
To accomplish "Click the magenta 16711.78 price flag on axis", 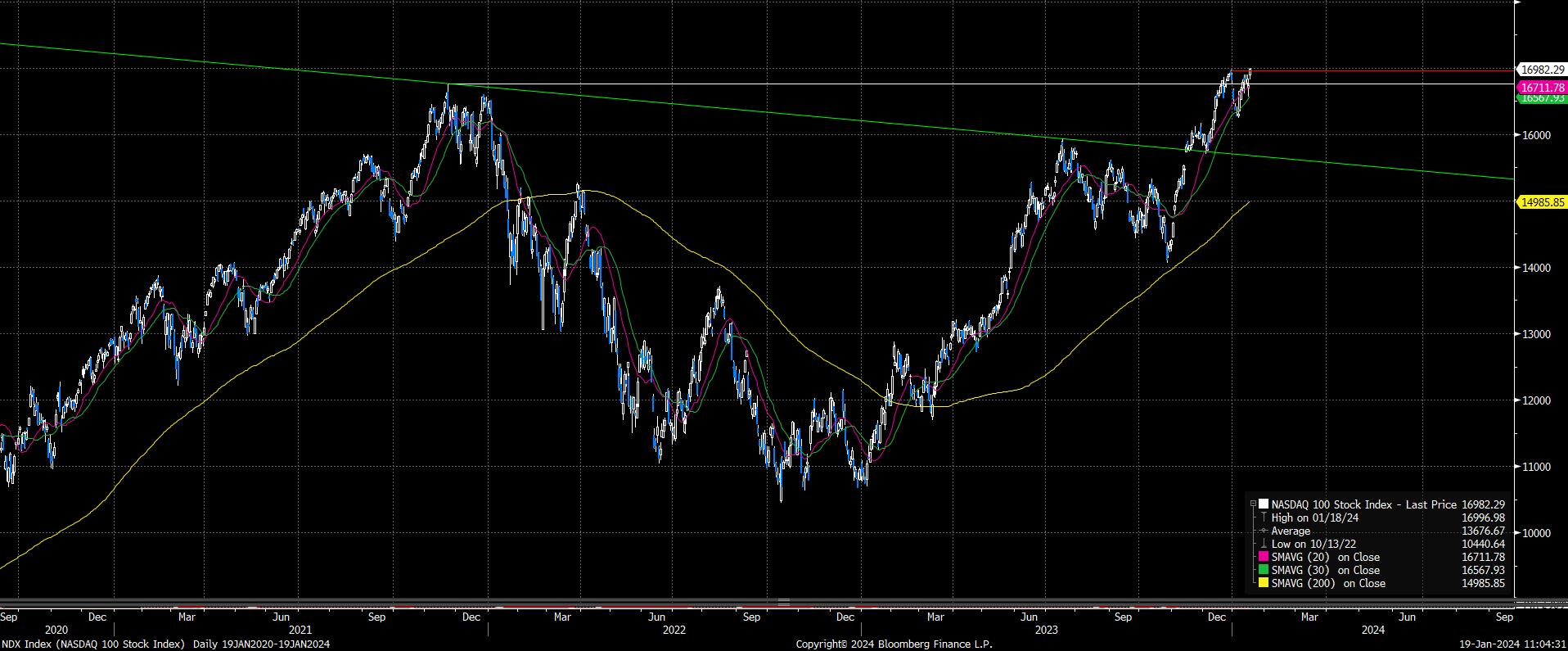I will point(1541,87).
